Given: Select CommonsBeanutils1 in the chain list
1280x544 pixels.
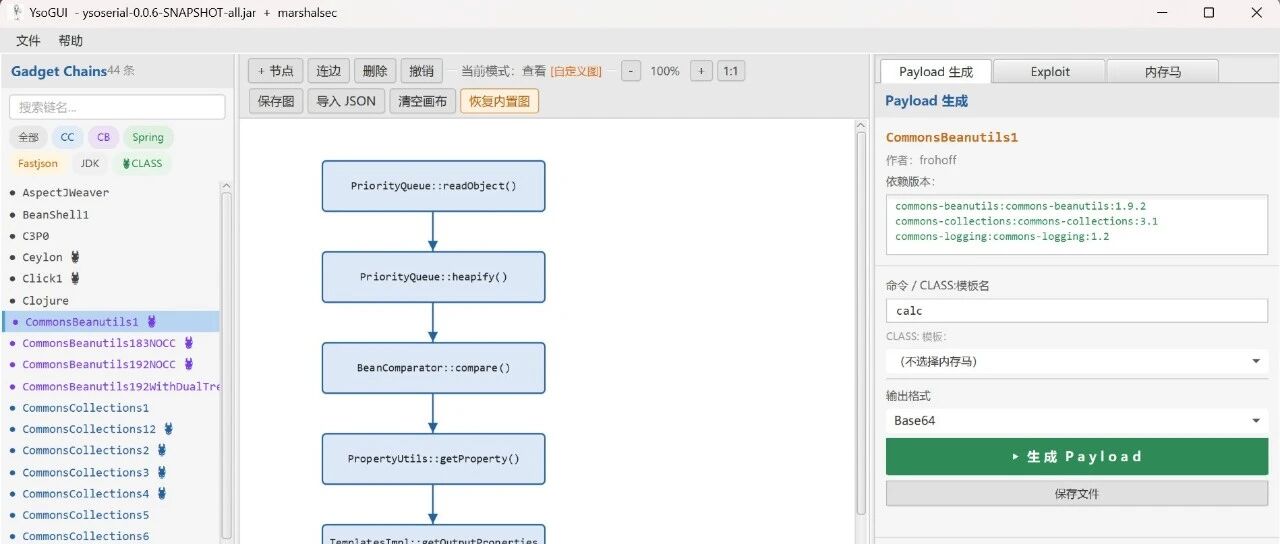Looking at the screenshot, I should tap(111, 322).
